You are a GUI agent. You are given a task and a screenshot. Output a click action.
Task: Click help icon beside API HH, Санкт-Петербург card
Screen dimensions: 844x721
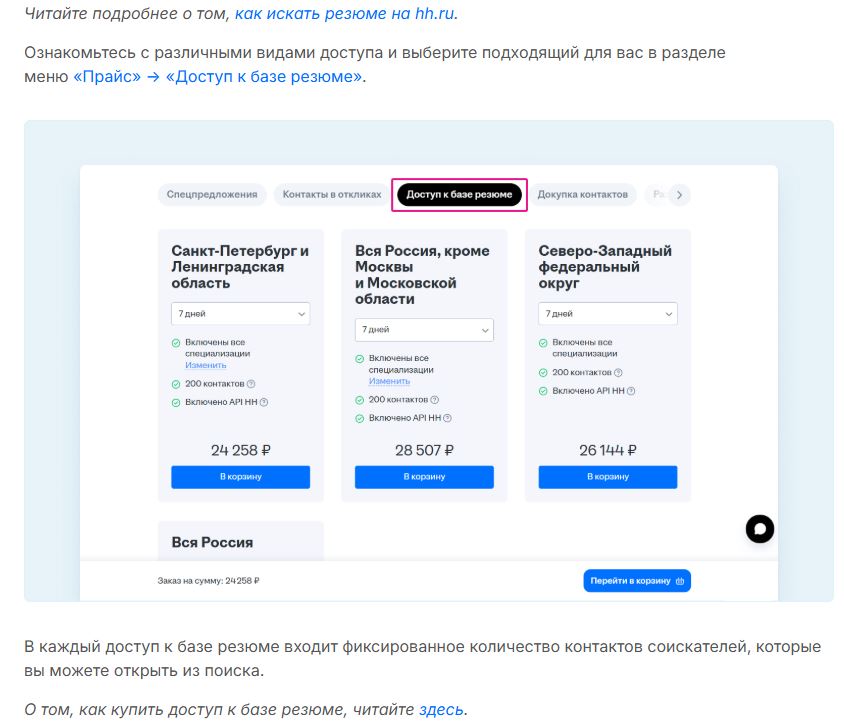point(264,402)
